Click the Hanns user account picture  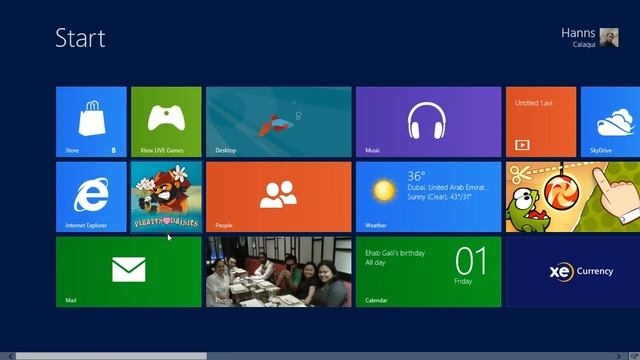tap(609, 38)
